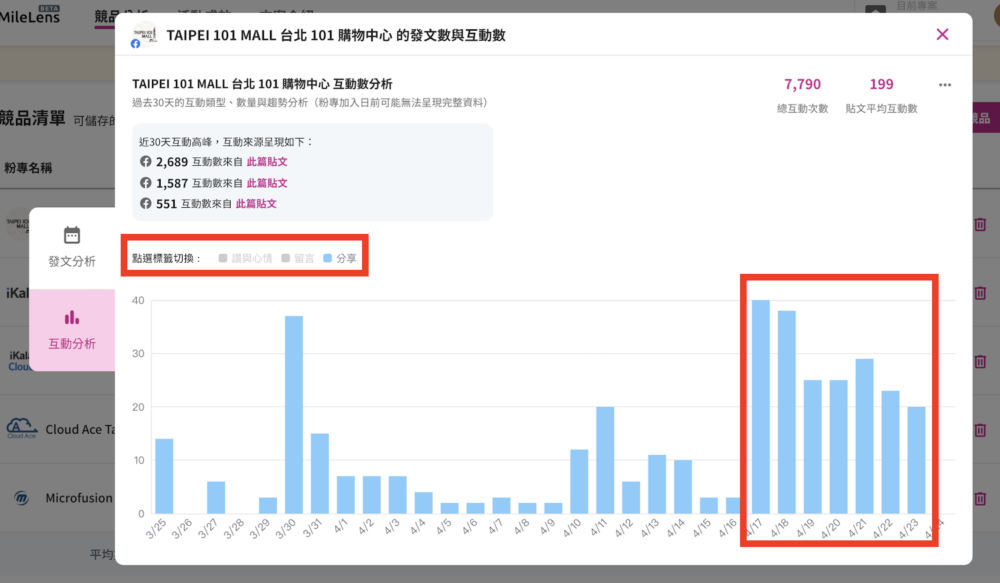Click the calendar icon for 發文分析
This screenshot has width=1000, height=583.
pos(72,235)
